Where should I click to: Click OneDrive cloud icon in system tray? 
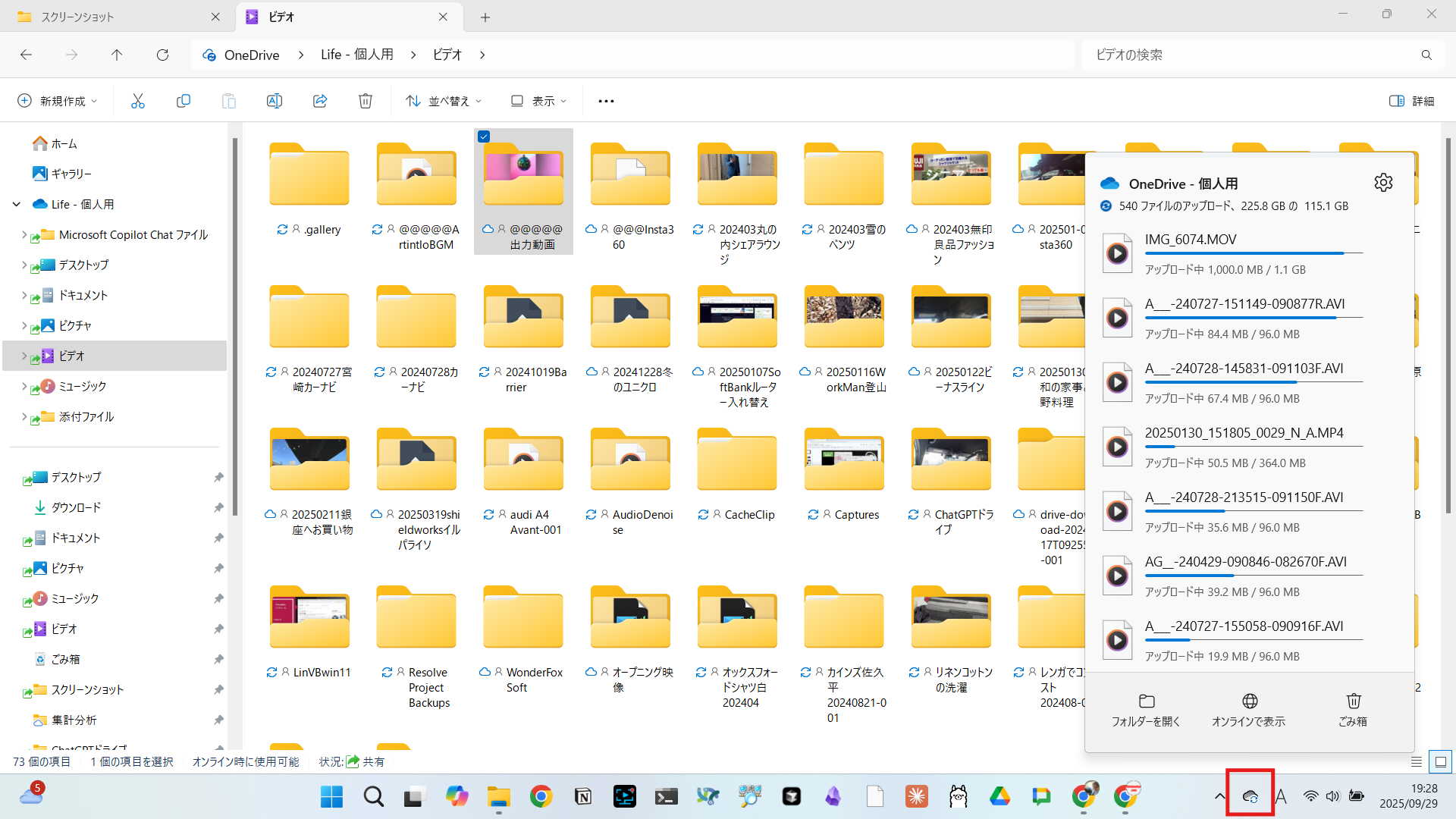click(1250, 795)
